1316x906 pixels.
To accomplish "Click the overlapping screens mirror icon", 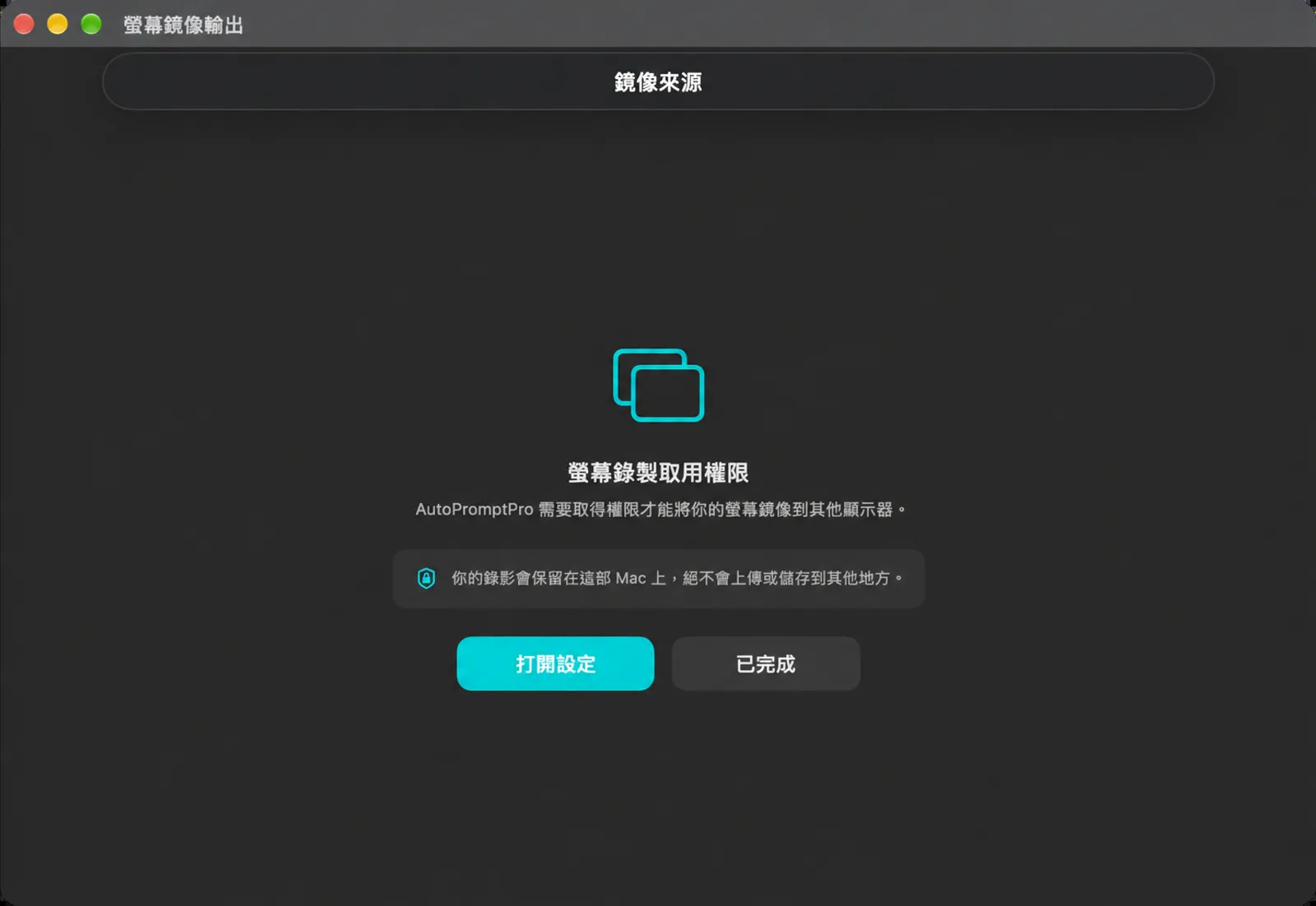I will point(659,385).
